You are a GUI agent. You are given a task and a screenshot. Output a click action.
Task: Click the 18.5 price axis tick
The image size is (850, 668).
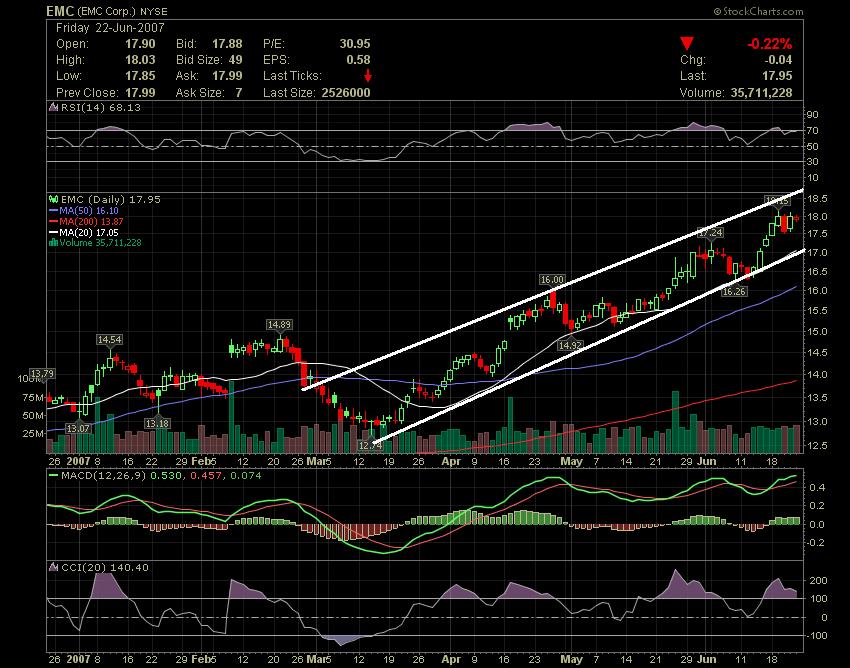[817, 198]
